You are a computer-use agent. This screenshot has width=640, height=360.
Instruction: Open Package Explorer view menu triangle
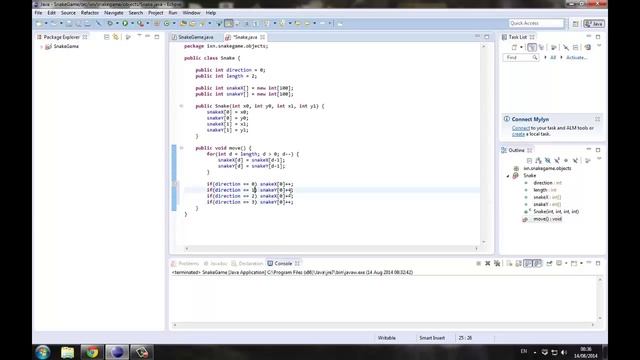point(139,36)
